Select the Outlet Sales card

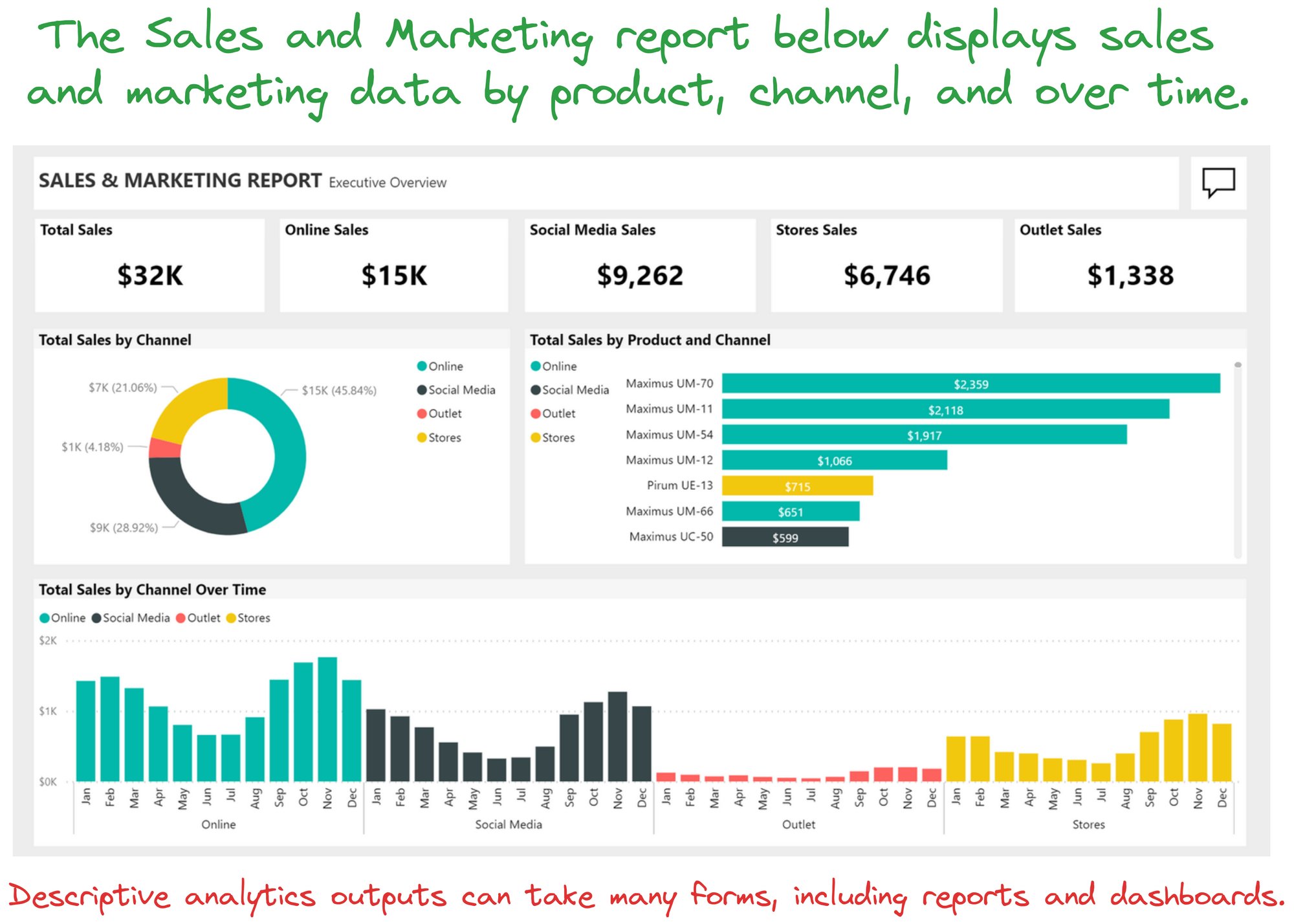(x=1130, y=265)
